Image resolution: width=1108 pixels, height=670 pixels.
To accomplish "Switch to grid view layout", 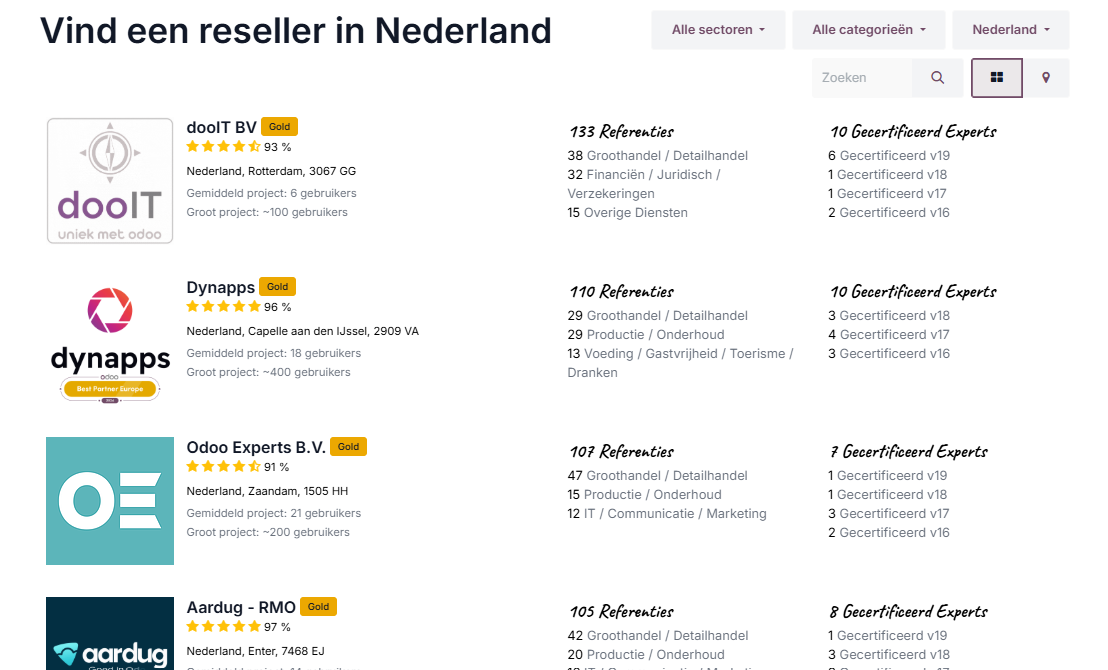I will coord(996,78).
